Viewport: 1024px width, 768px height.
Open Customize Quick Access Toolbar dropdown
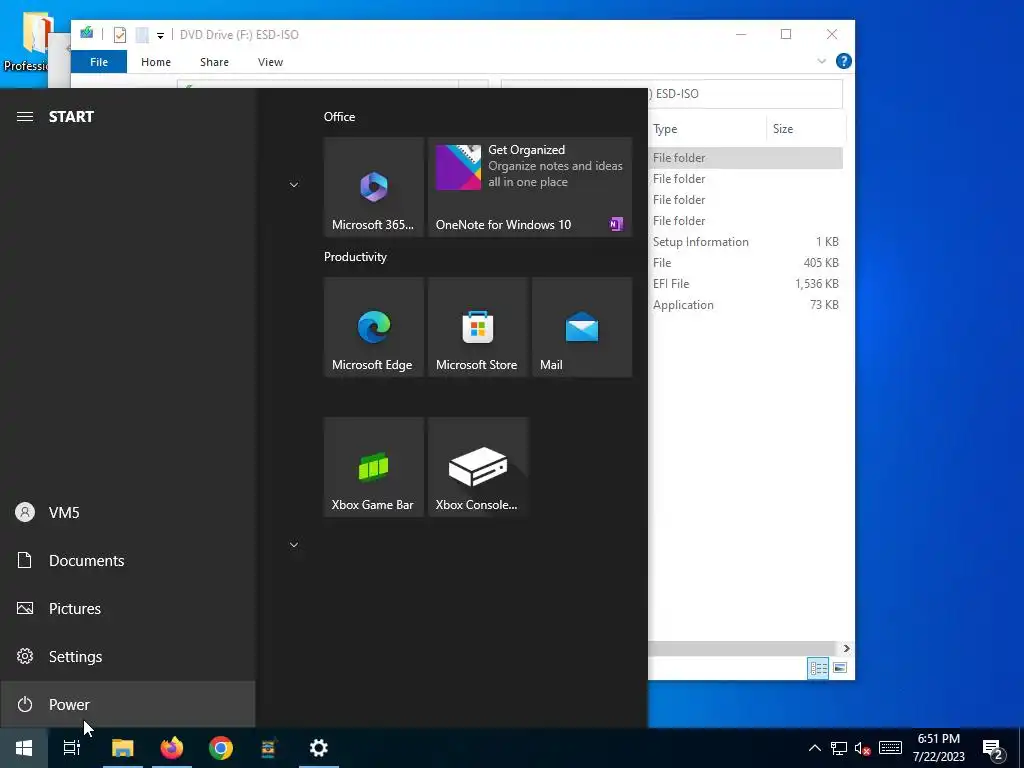pyautogui.click(x=160, y=35)
